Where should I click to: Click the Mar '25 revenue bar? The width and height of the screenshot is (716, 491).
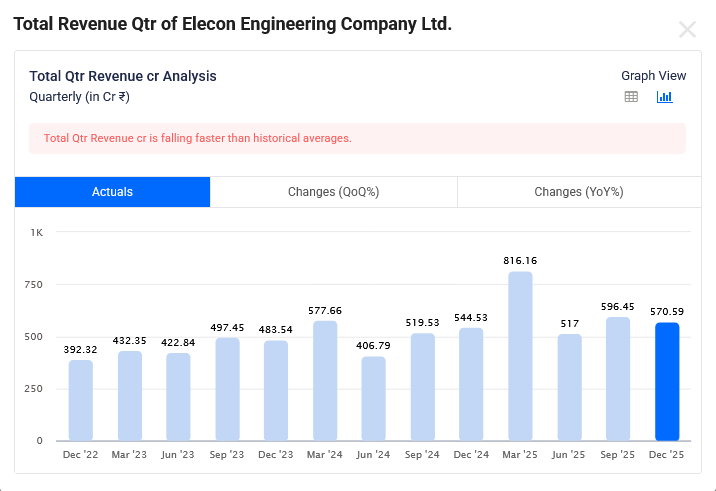pos(520,356)
